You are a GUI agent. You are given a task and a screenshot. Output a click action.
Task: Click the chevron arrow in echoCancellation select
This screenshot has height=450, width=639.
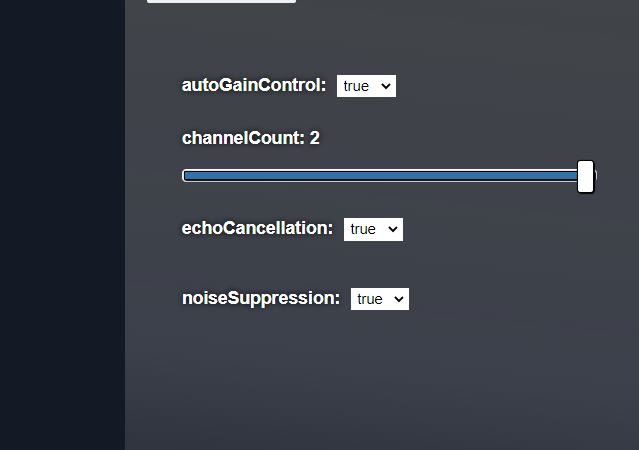tap(392, 229)
